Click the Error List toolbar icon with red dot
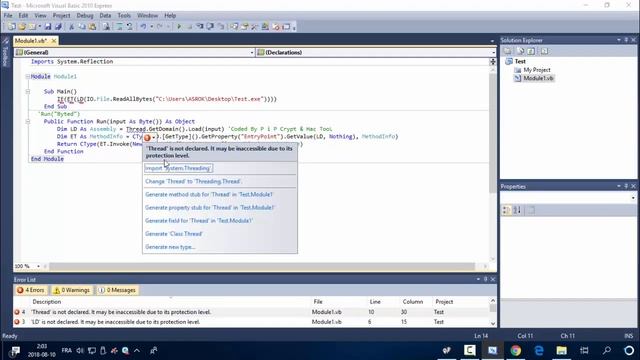This screenshot has height=360, width=640. coord(276,27)
